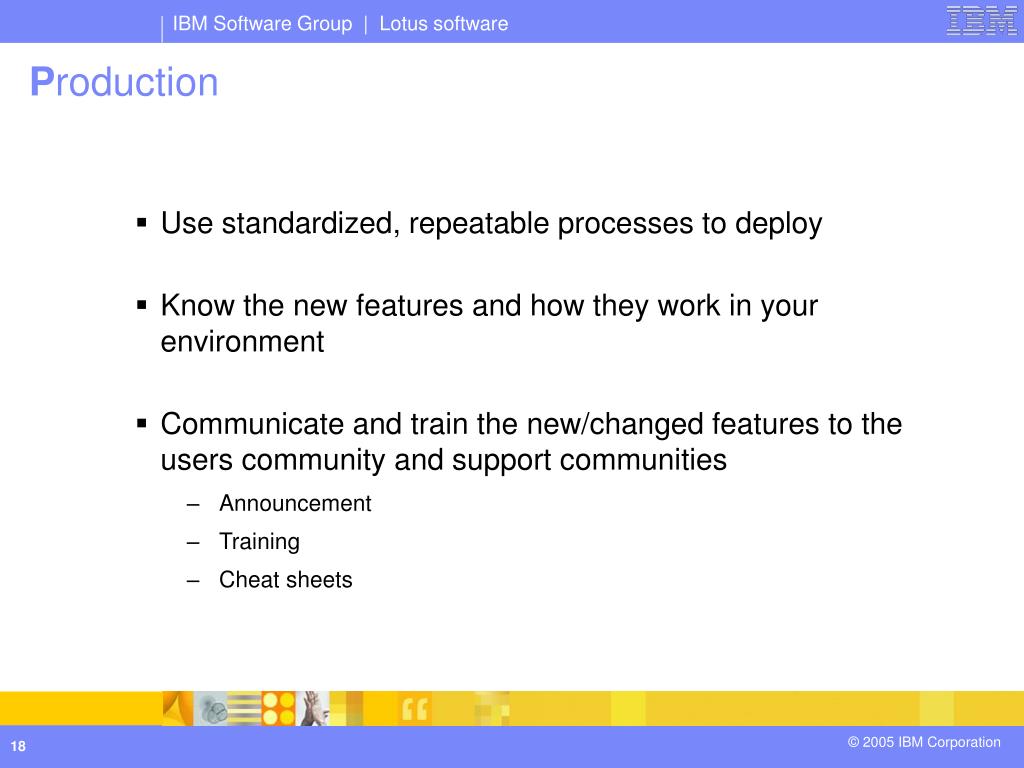Select 'IBM Software Group' header text
Image resolution: width=1024 pixels, height=768 pixels.
click(x=262, y=24)
